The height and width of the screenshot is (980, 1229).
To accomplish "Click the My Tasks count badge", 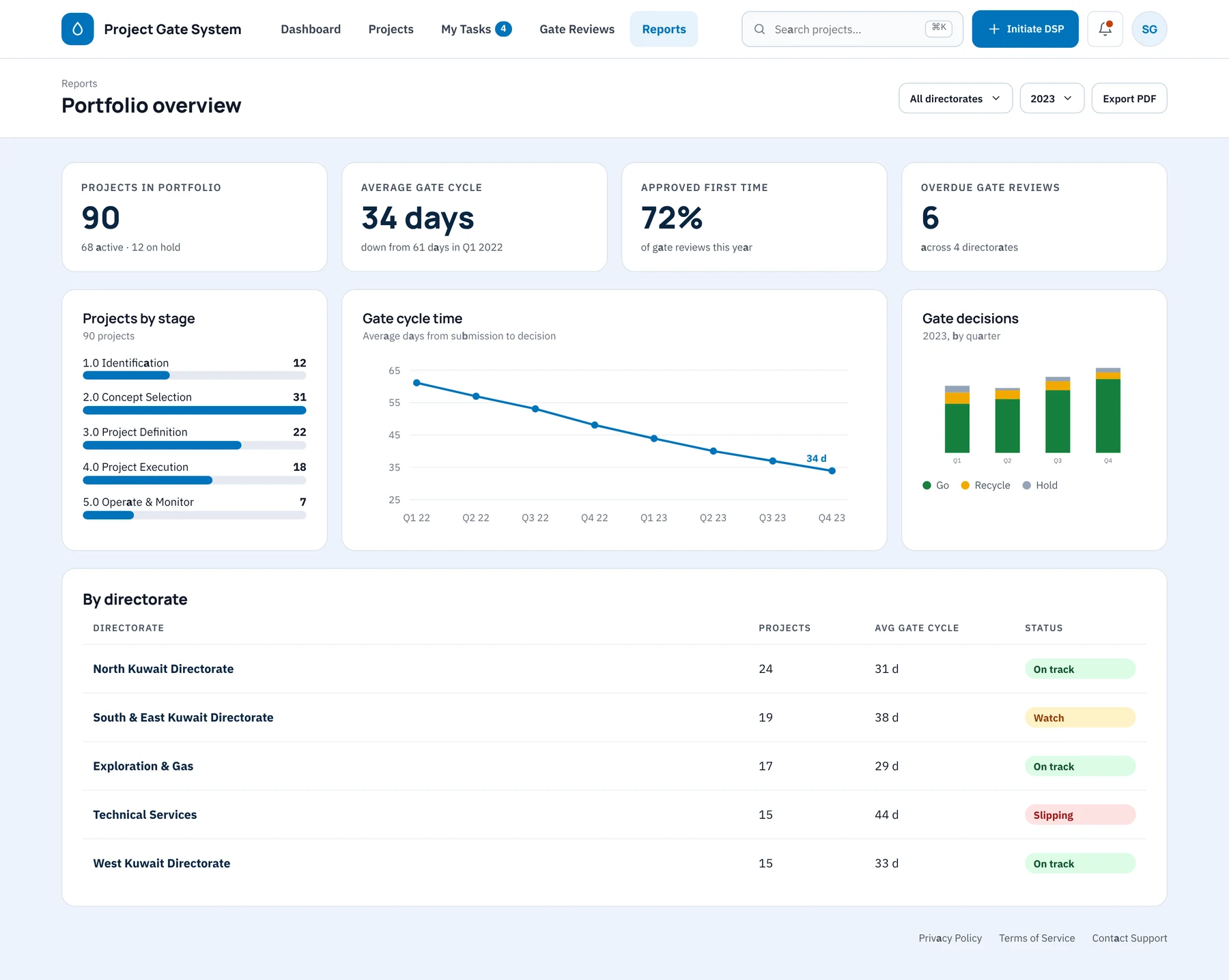I will point(503,29).
